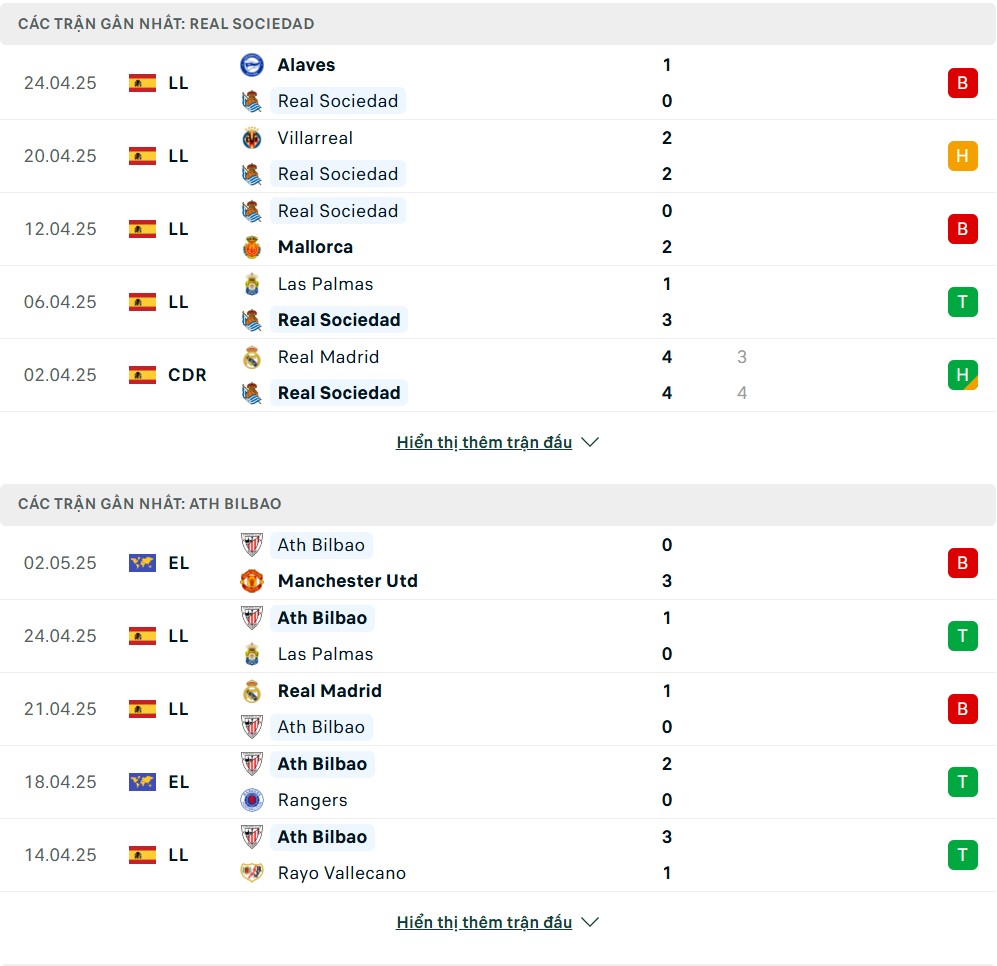Image resolution: width=997 pixels, height=966 pixels.
Task: Click the red B result badge for Alaves match
Action: click(963, 83)
